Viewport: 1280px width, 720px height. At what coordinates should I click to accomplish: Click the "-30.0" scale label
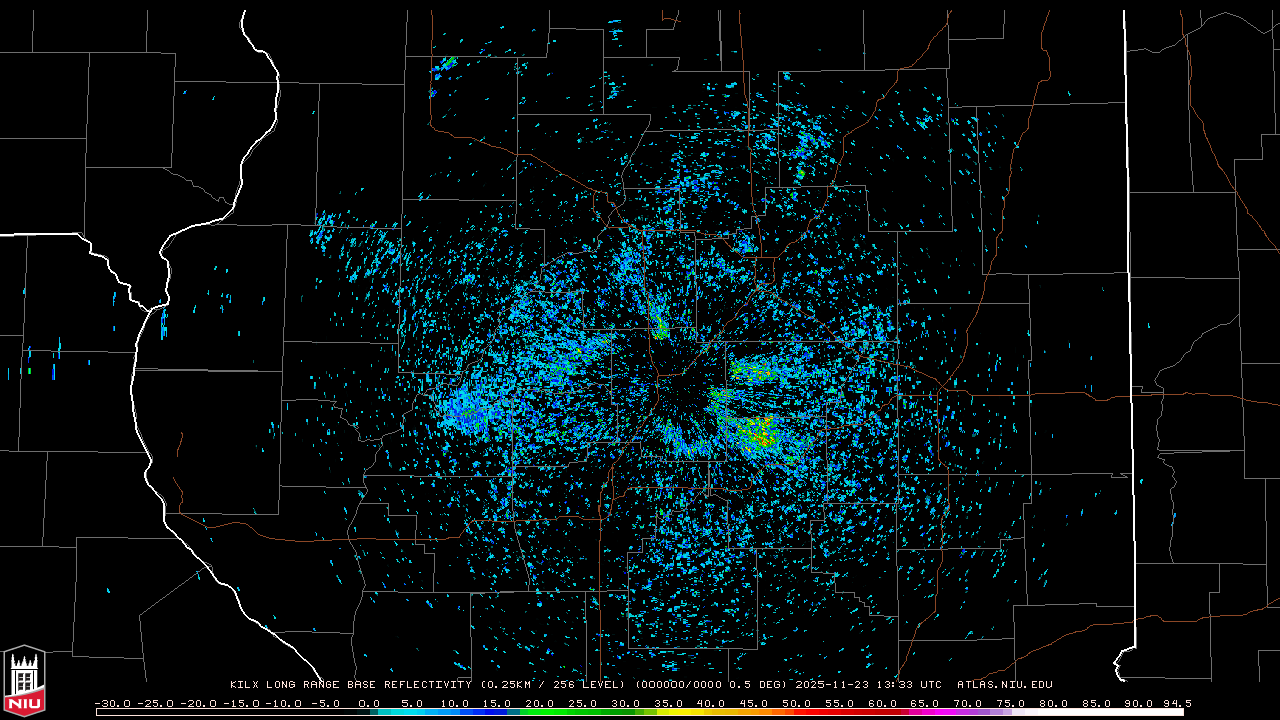[112, 703]
